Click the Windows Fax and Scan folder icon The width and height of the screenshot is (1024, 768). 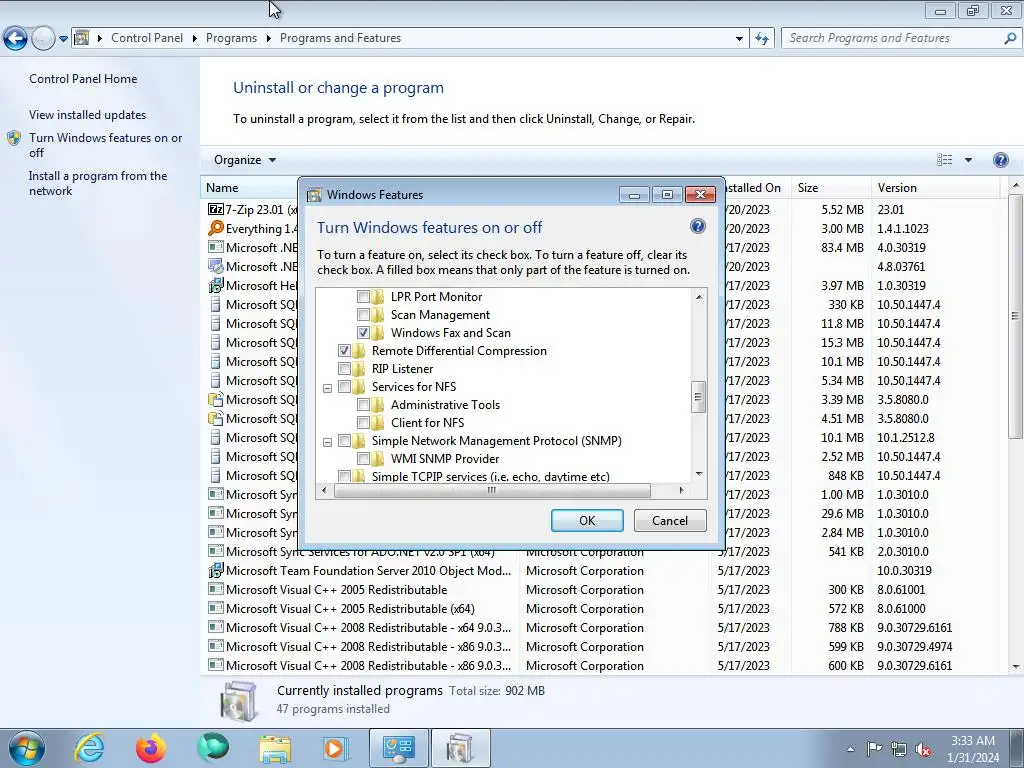pyautogui.click(x=377, y=332)
